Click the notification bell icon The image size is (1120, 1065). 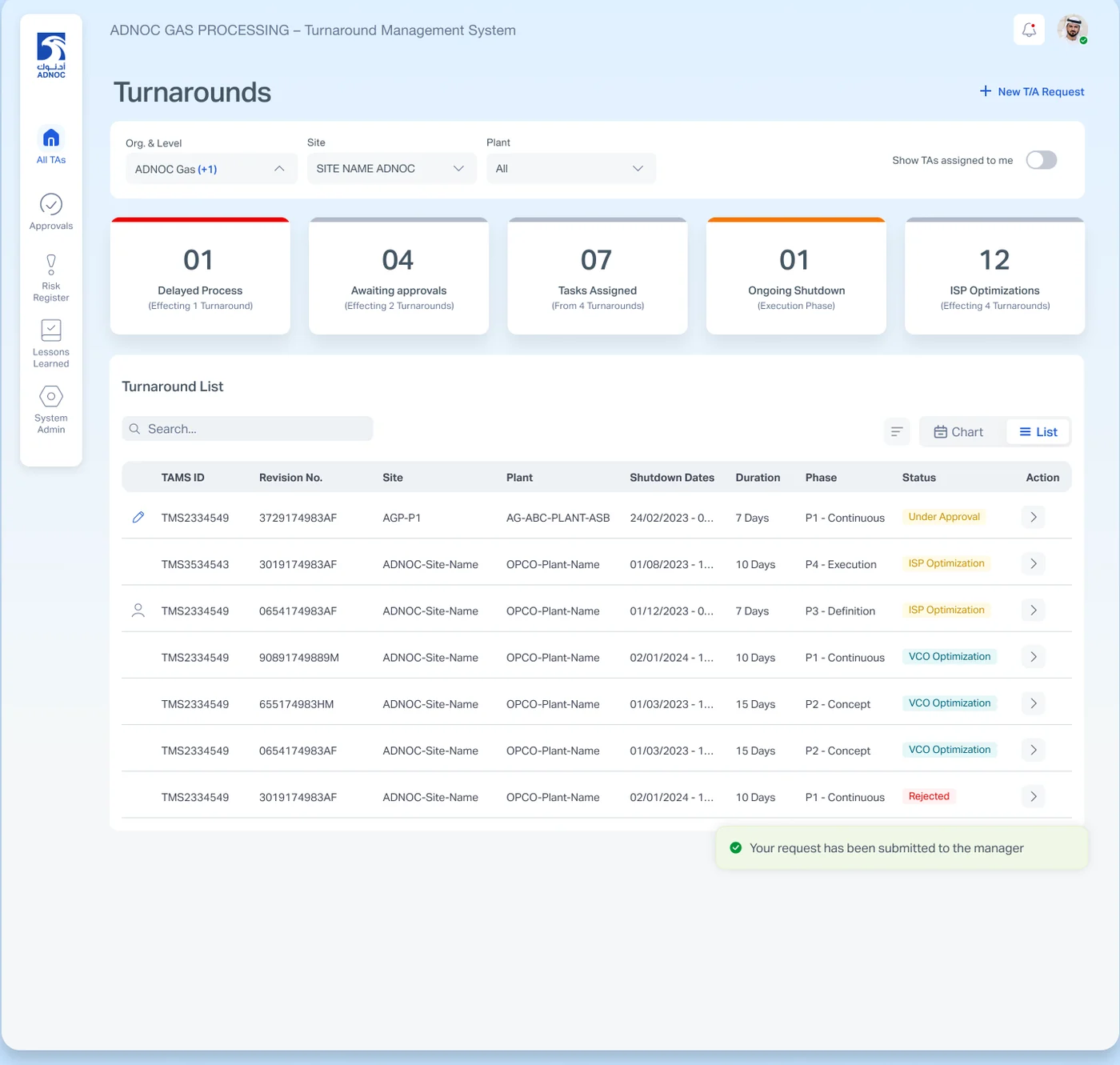coord(1029,30)
